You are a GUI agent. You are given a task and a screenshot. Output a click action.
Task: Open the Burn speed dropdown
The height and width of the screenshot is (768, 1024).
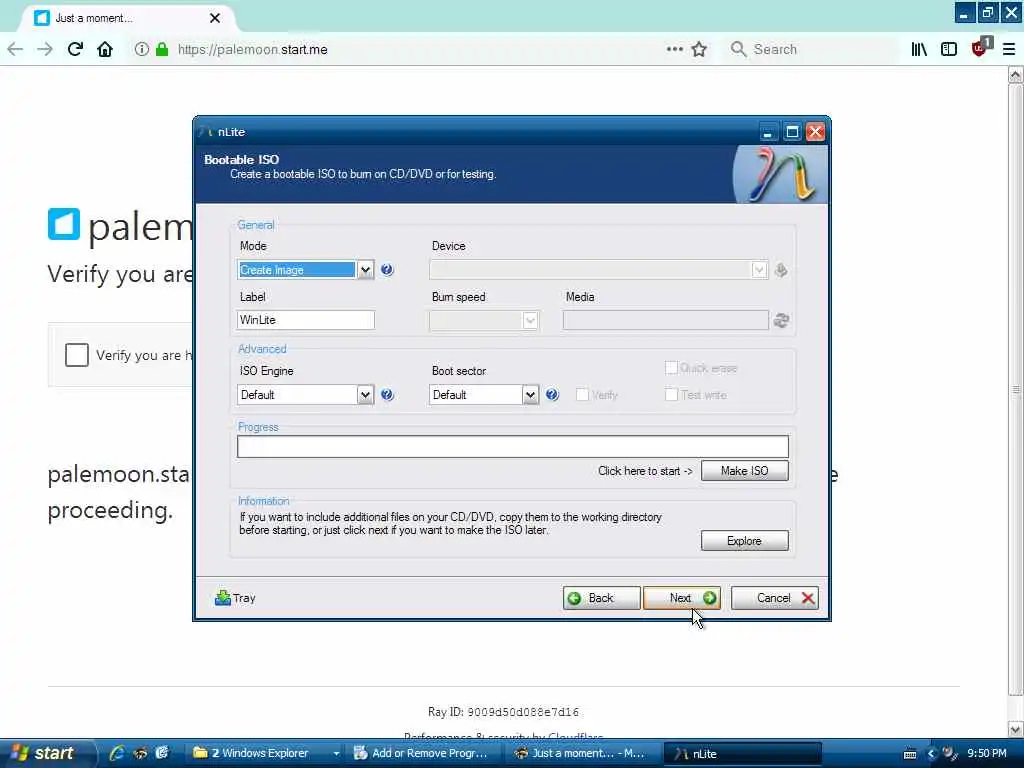click(x=530, y=320)
